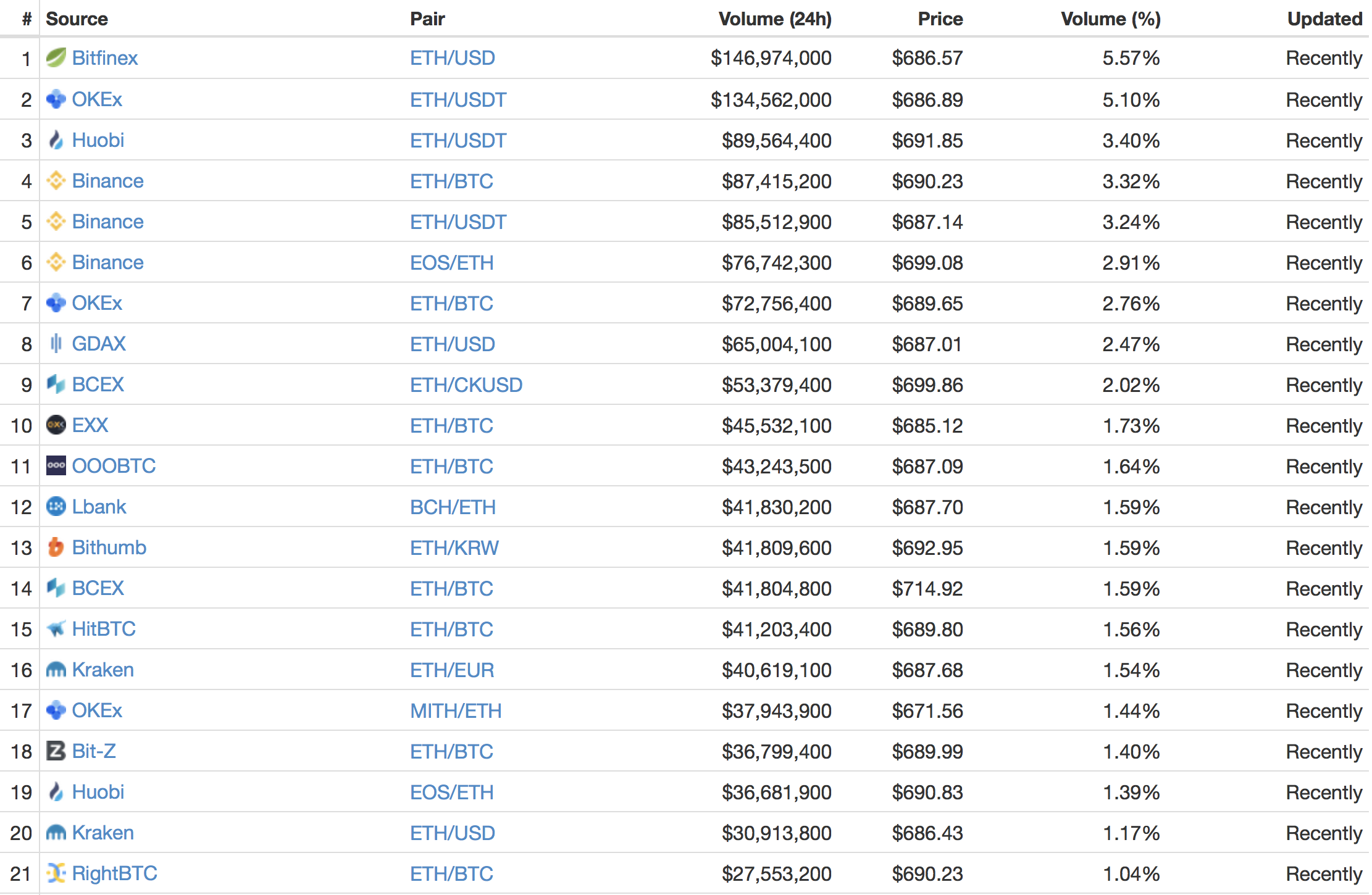Click the BCEX logo in row 9
Viewport: 1372px width, 895px height.
tap(56, 384)
